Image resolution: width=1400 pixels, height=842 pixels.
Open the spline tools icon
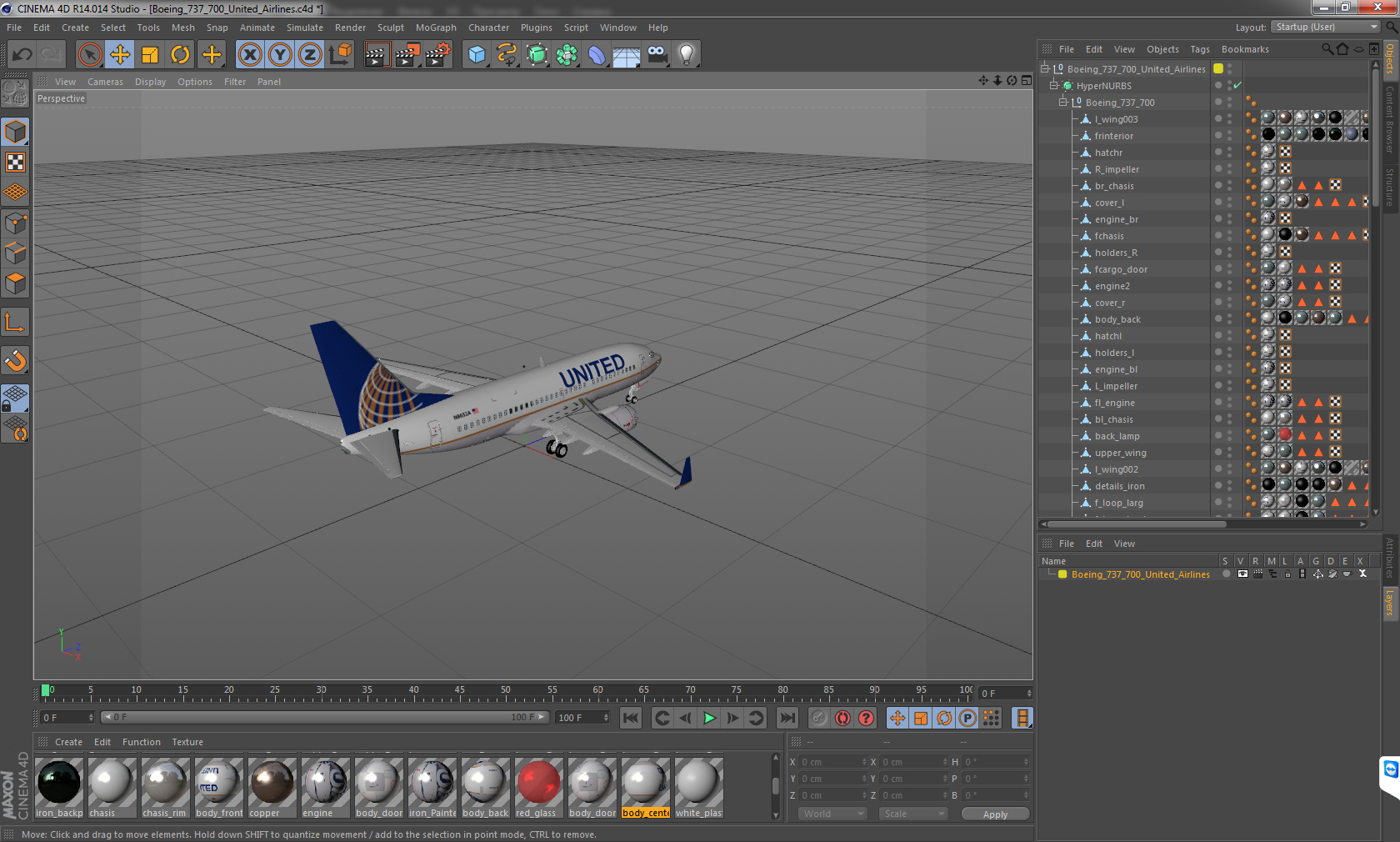click(507, 55)
